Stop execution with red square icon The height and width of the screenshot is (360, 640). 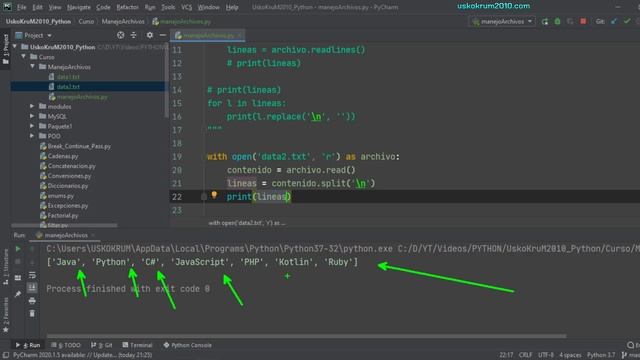pyautogui.click(x=583, y=21)
